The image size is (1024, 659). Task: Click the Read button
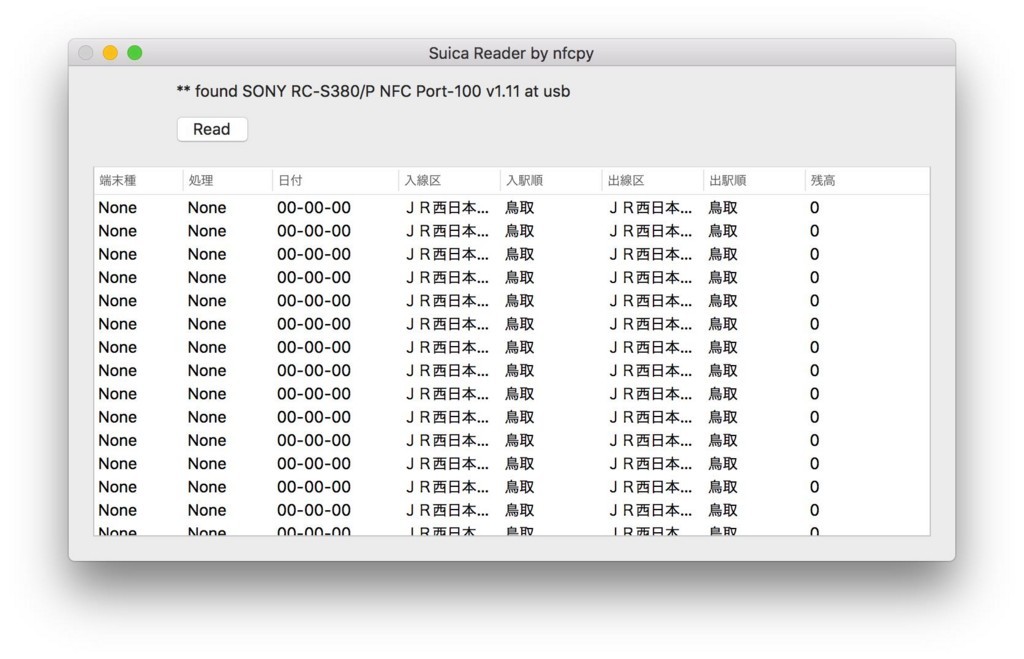tap(212, 129)
